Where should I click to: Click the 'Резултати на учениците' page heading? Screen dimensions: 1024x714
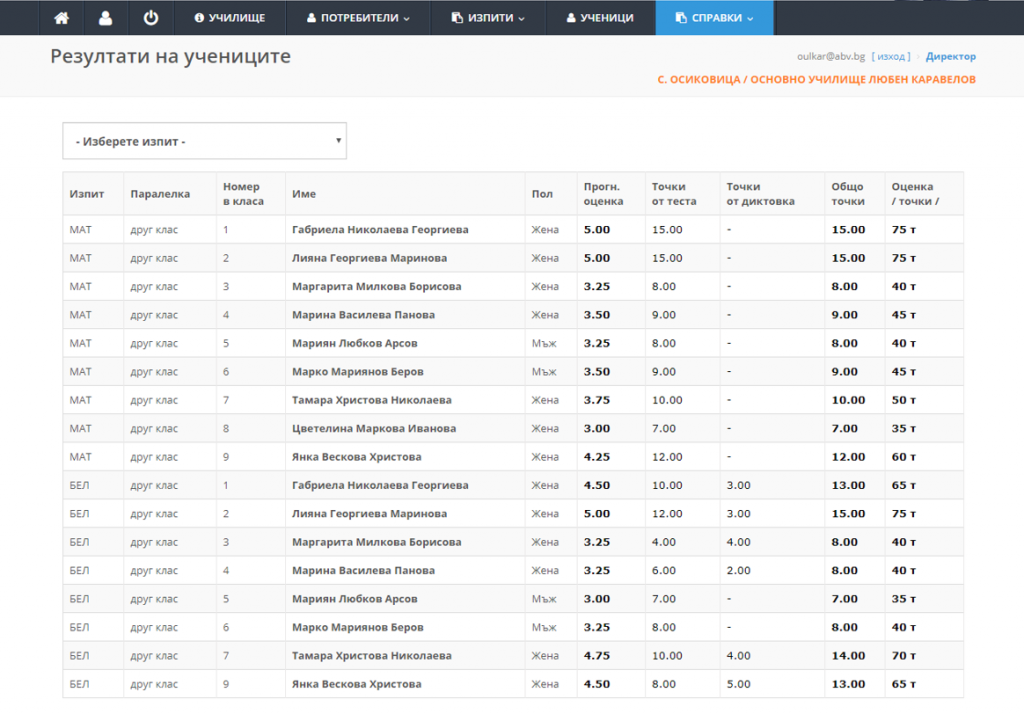(x=170, y=56)
